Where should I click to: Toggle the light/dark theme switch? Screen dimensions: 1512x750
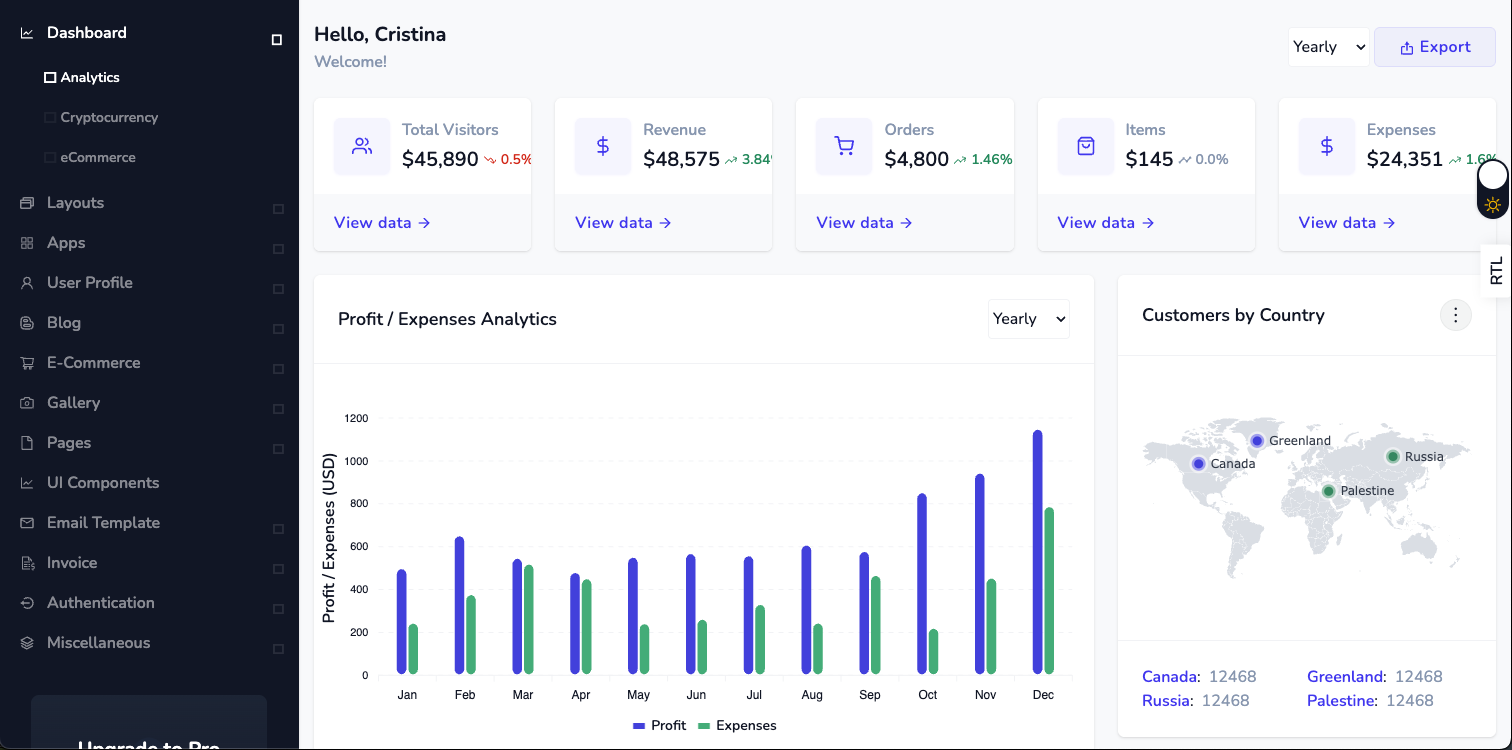tap(1492, 190)
